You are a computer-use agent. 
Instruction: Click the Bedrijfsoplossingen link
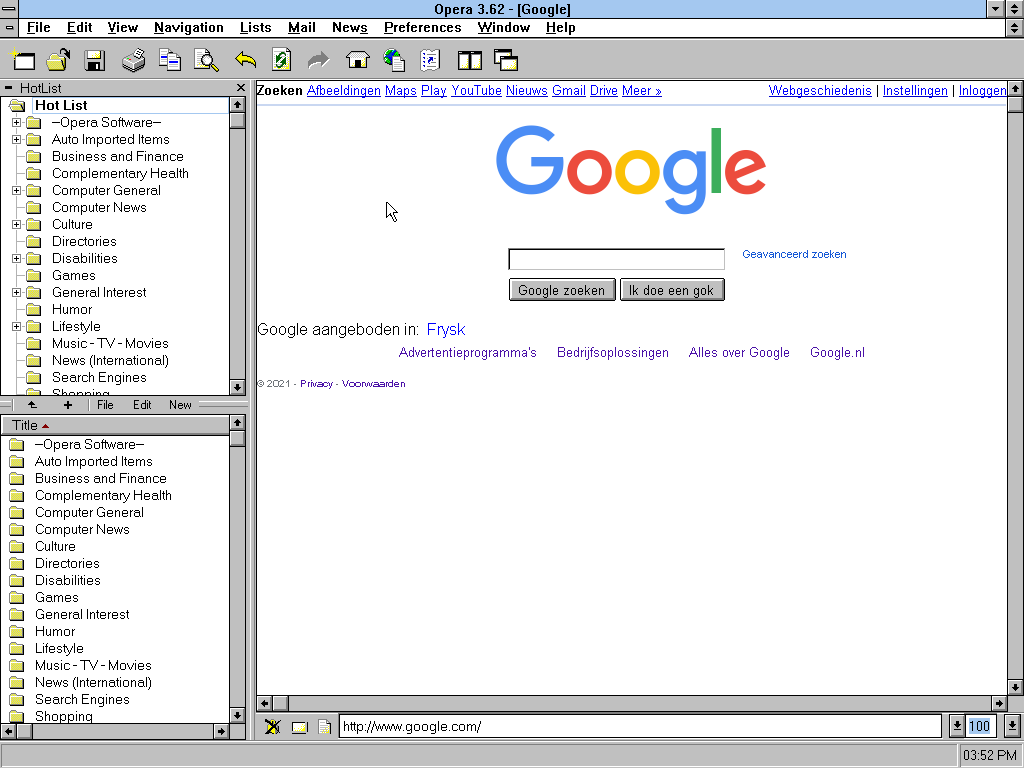(x=613, y=353)
